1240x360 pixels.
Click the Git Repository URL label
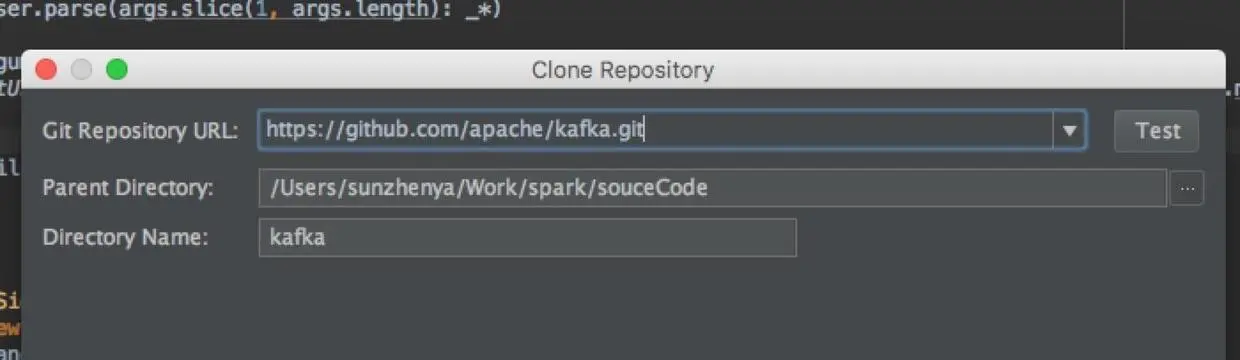point(140,131)
